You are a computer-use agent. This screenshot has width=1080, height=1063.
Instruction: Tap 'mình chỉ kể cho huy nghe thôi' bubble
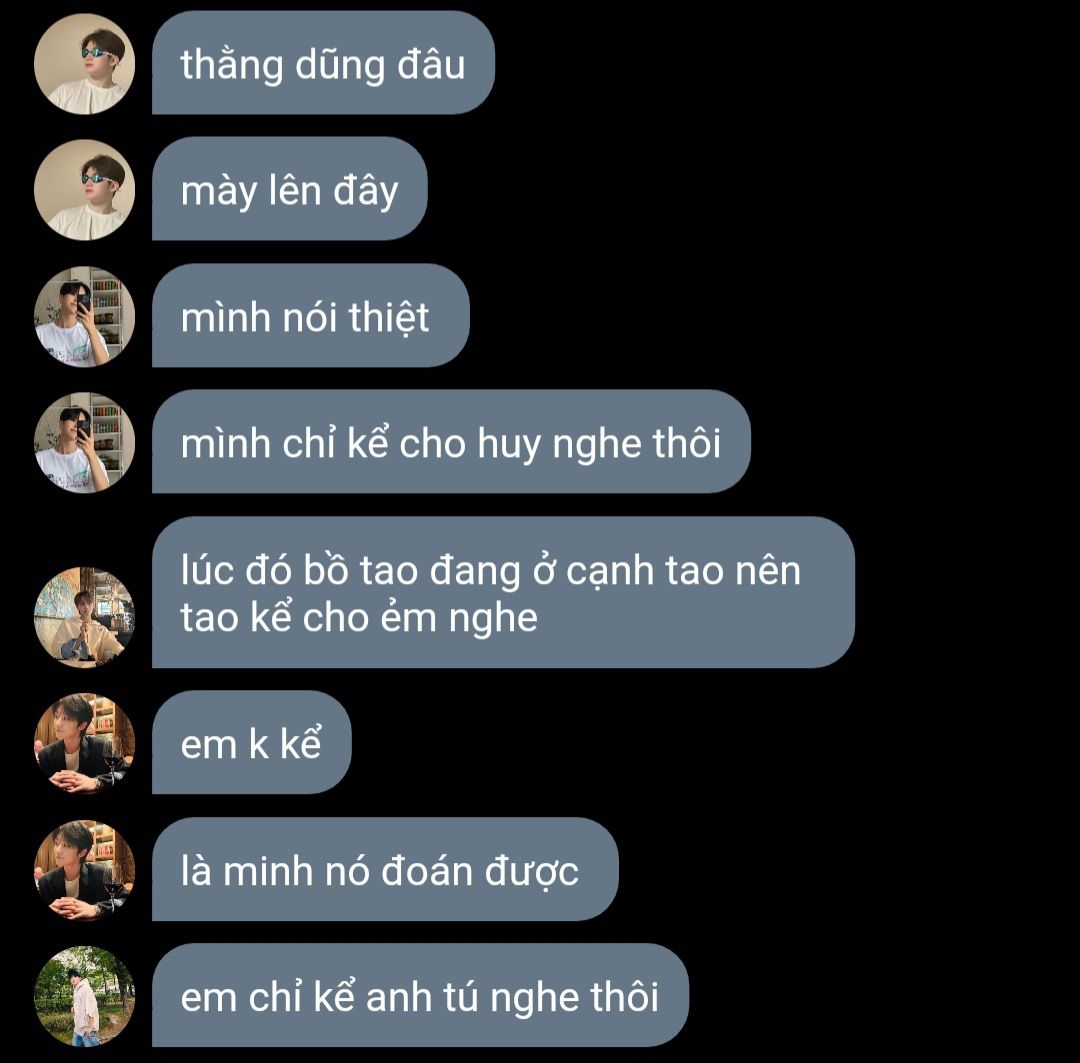(451, 442)
